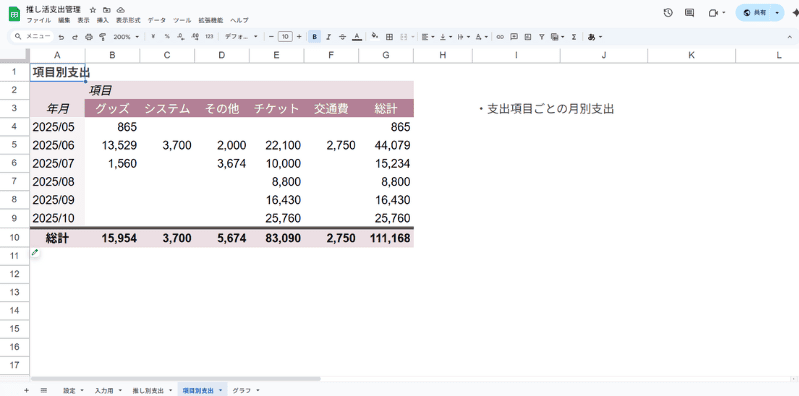Toggle bold formatting button
799x396 pixels.
tap(314, 37)
